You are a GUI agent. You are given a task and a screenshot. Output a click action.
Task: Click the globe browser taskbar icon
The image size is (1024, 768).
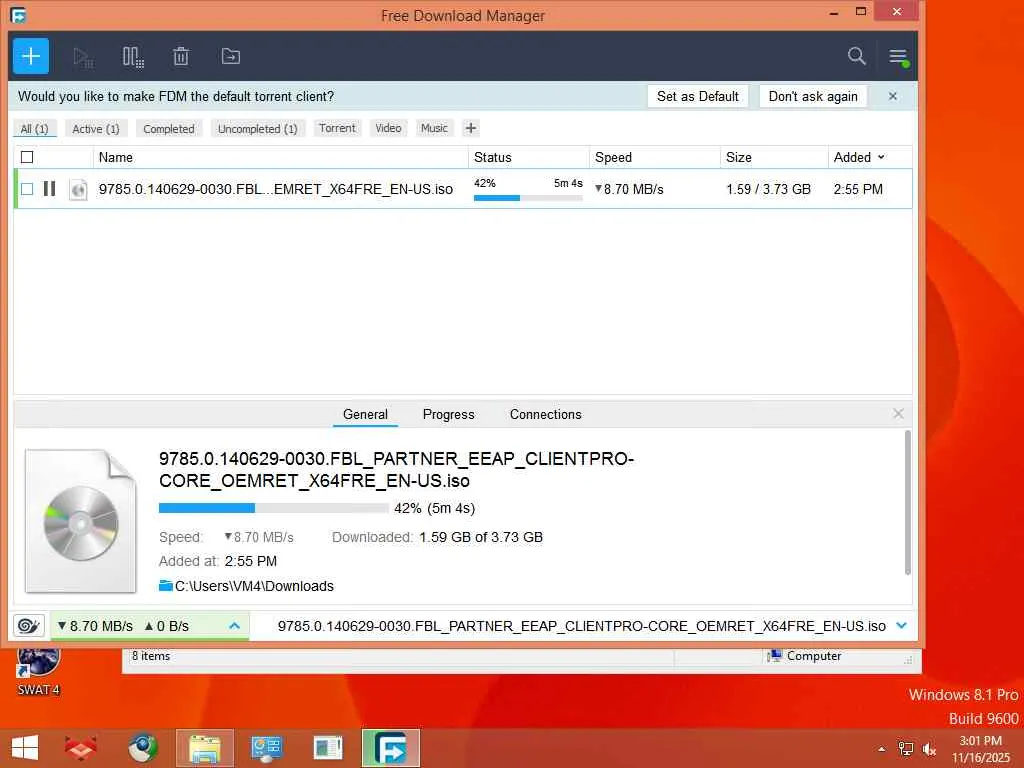tap(142, 748)
